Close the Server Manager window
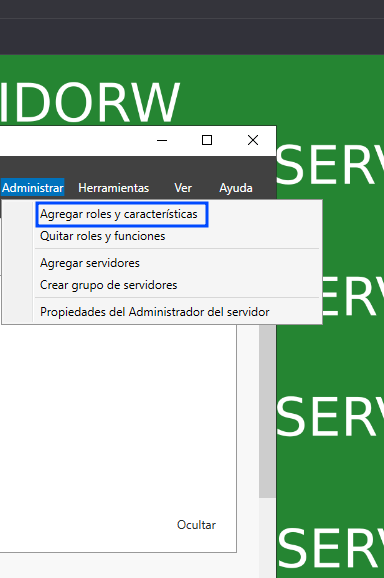Screen dimensions: 384x578 tap(253, 140)
